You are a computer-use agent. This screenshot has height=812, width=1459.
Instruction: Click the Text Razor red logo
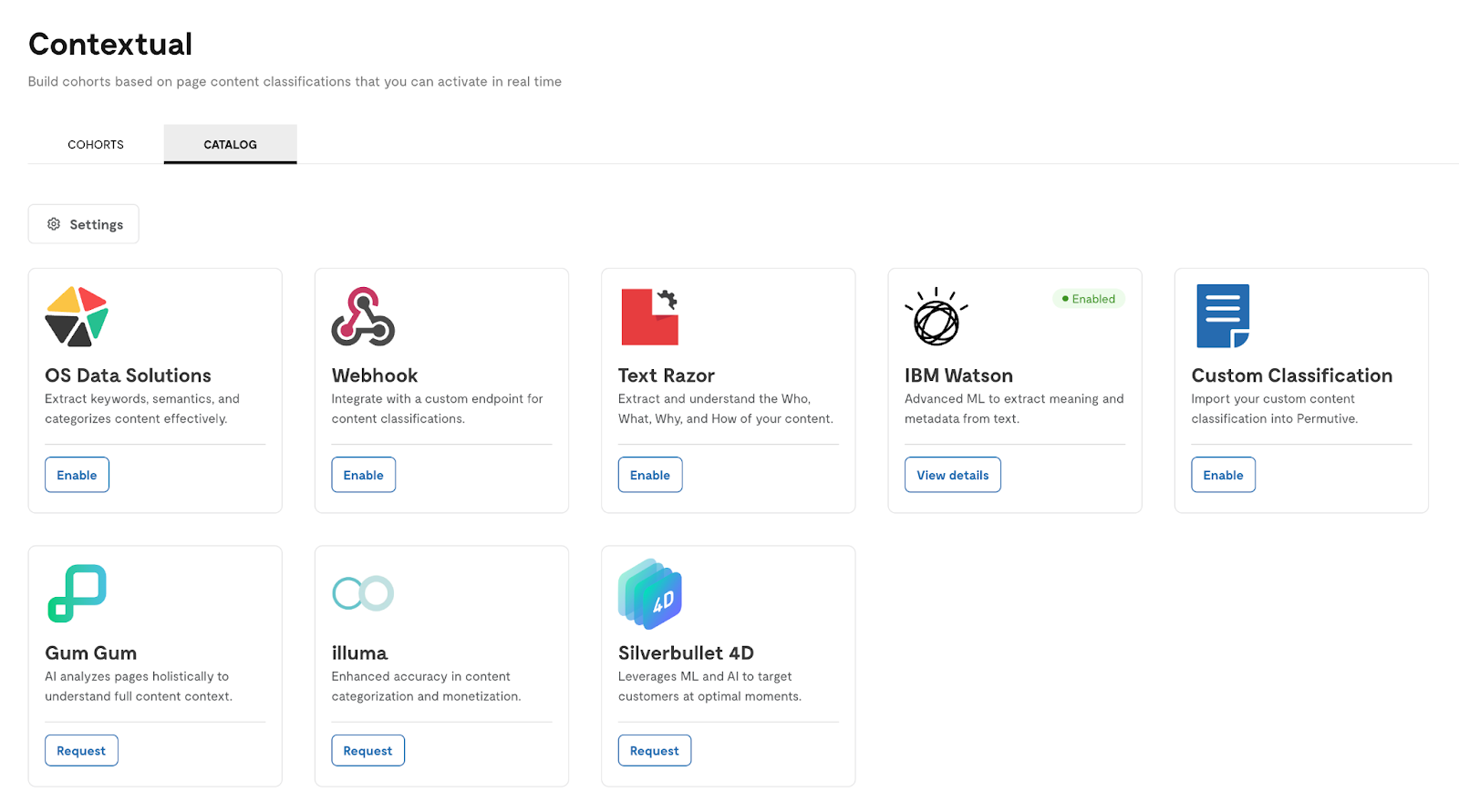pos(649,316)
